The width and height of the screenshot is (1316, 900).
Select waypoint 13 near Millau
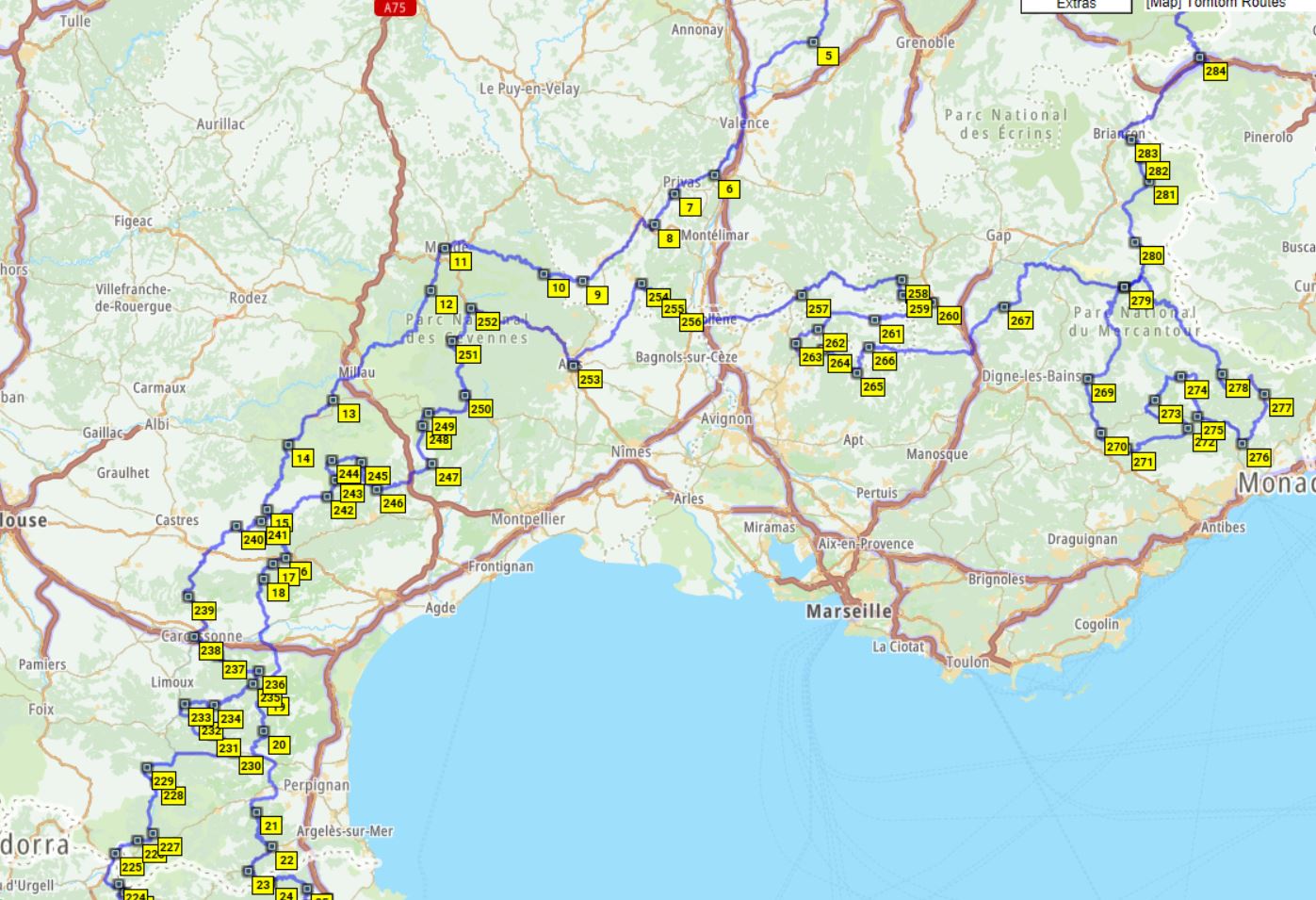pos(349,413)
